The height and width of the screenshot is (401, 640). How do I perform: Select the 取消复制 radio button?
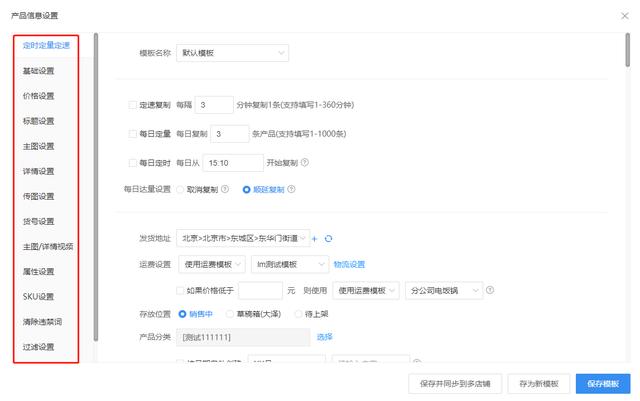point(180,187)
